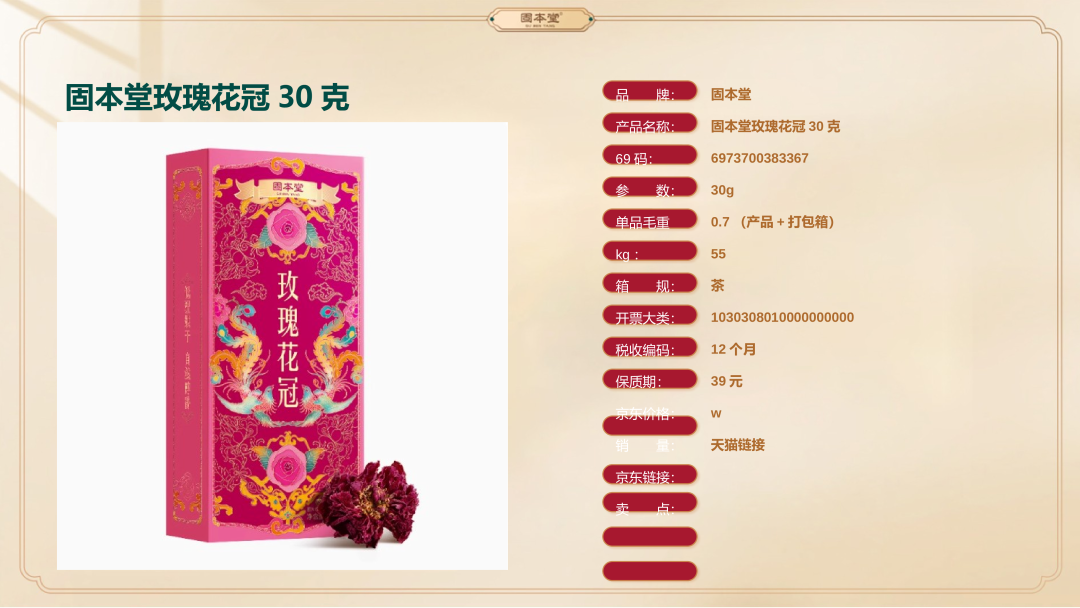The width and height of the screenshot is (1080, 608).
Task: Select the 参数 label pill
Action: [650, 187]
